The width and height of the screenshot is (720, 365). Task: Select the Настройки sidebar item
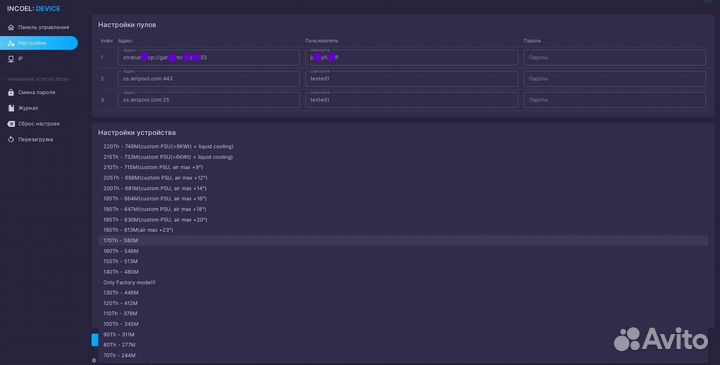[x=39, y=43]
